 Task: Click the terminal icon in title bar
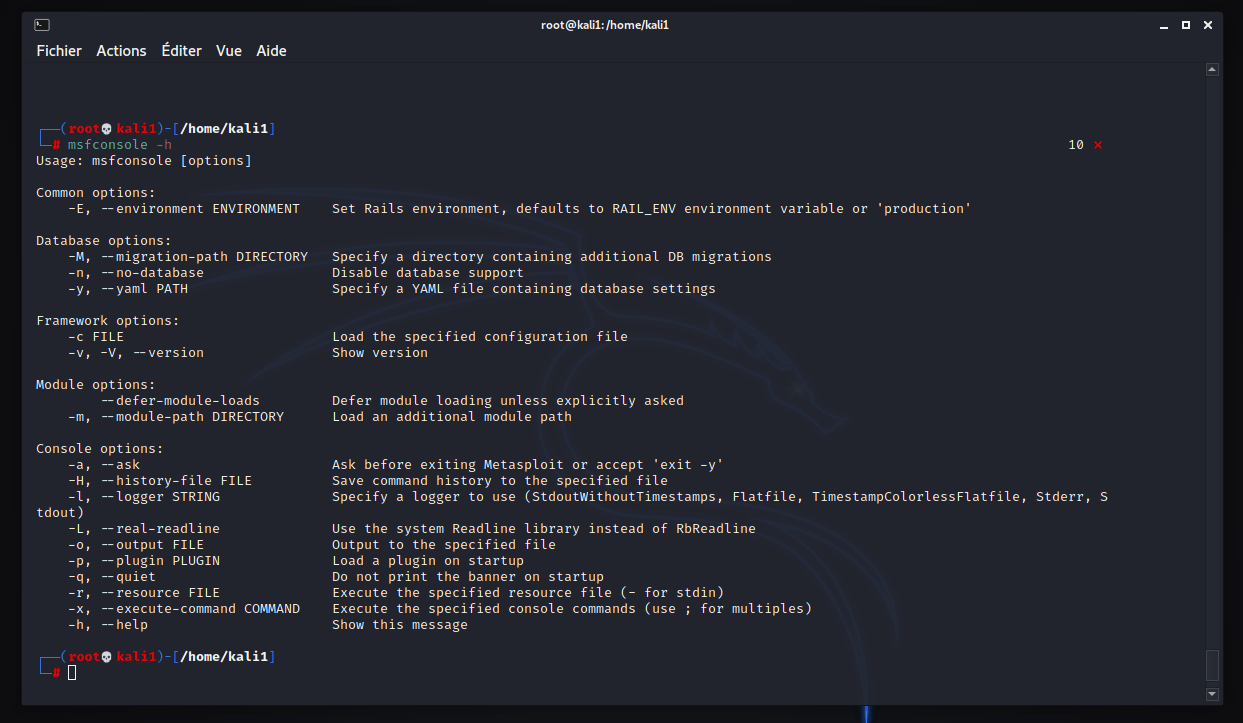point(42,24)
